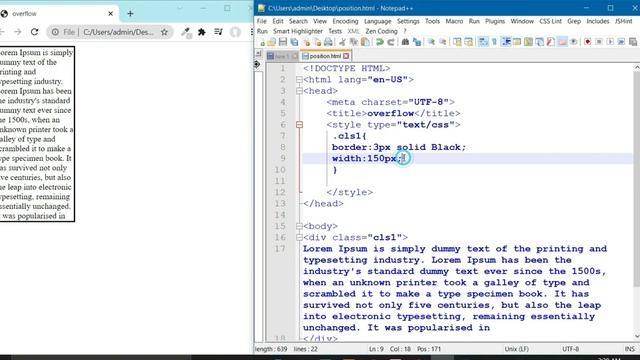Collapse the style fold marker on line 6

pyautogui.click(x=299, y=124)
